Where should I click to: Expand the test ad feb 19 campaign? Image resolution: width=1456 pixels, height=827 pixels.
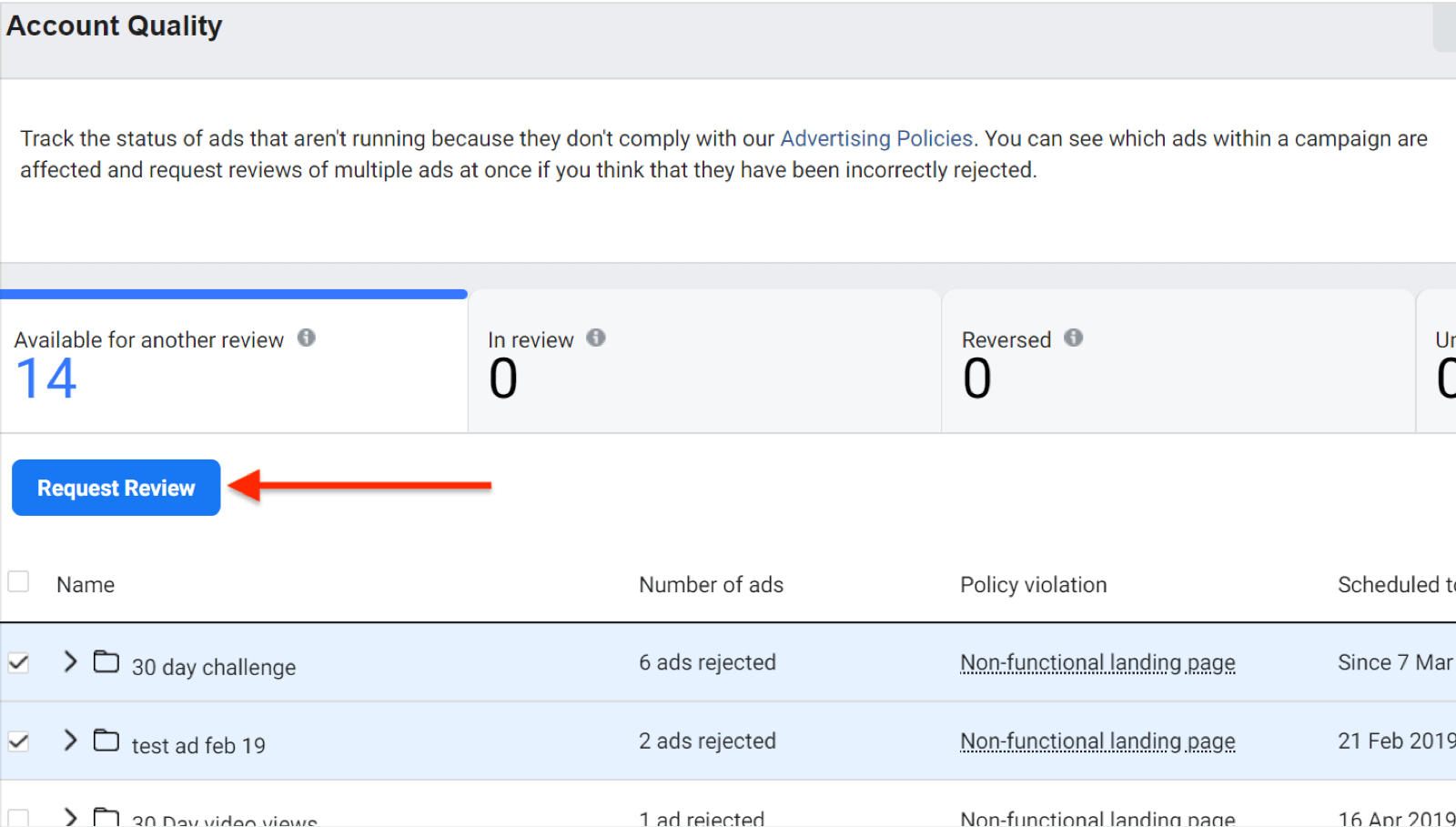point(70,741)
